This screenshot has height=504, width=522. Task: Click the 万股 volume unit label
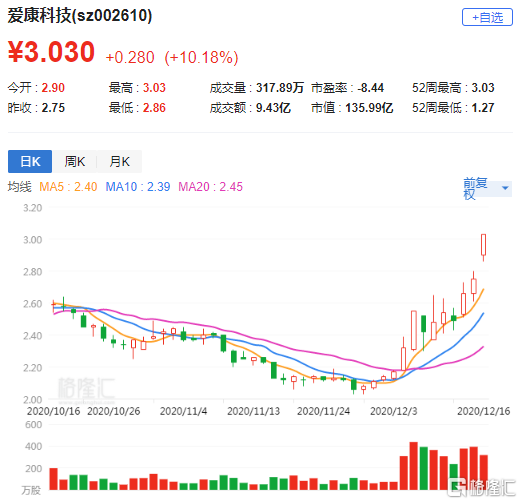coord(31,490)
